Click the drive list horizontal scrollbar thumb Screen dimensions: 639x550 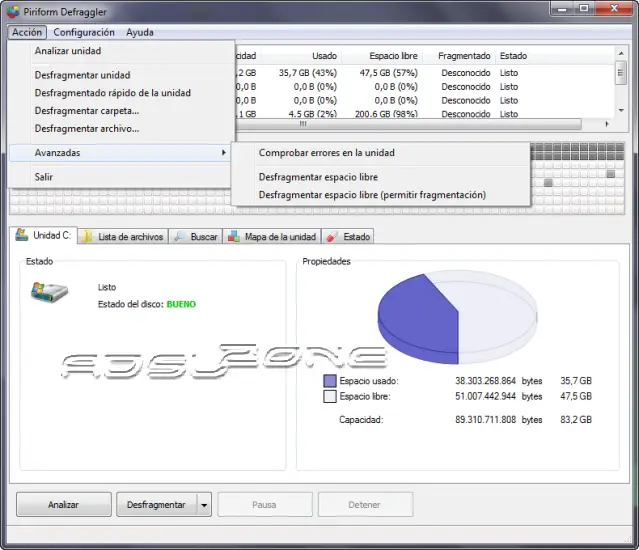(x=408, y=124)
